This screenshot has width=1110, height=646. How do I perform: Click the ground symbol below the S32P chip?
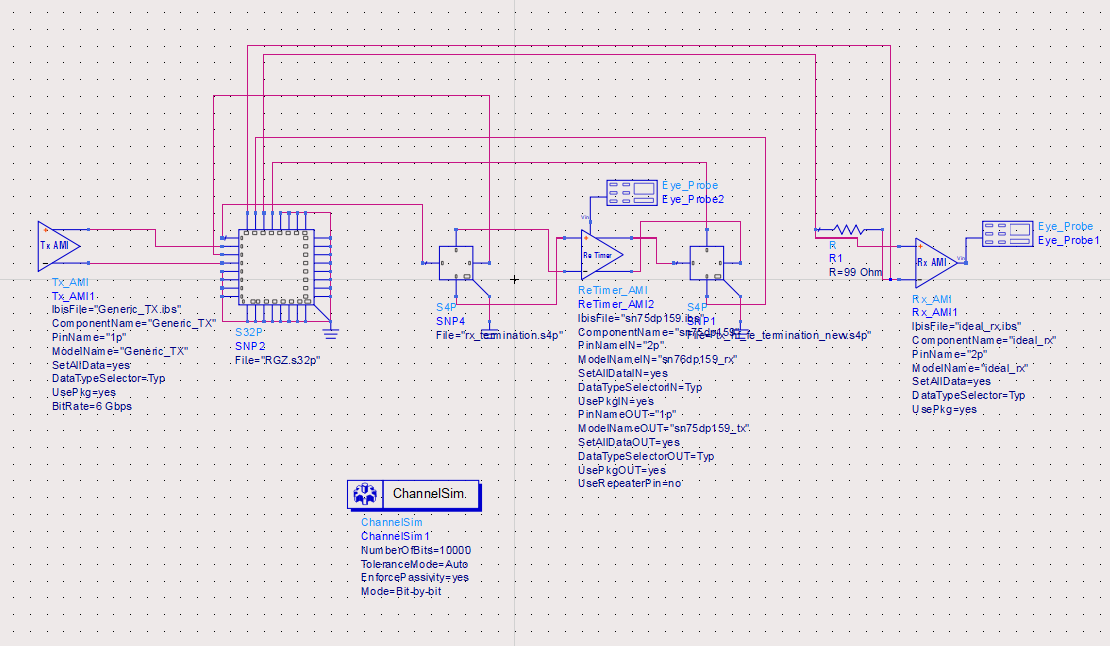330,333
